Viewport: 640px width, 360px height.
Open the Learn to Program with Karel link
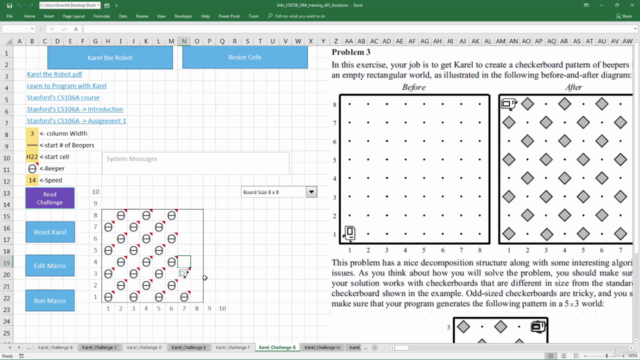click(67, 86)
